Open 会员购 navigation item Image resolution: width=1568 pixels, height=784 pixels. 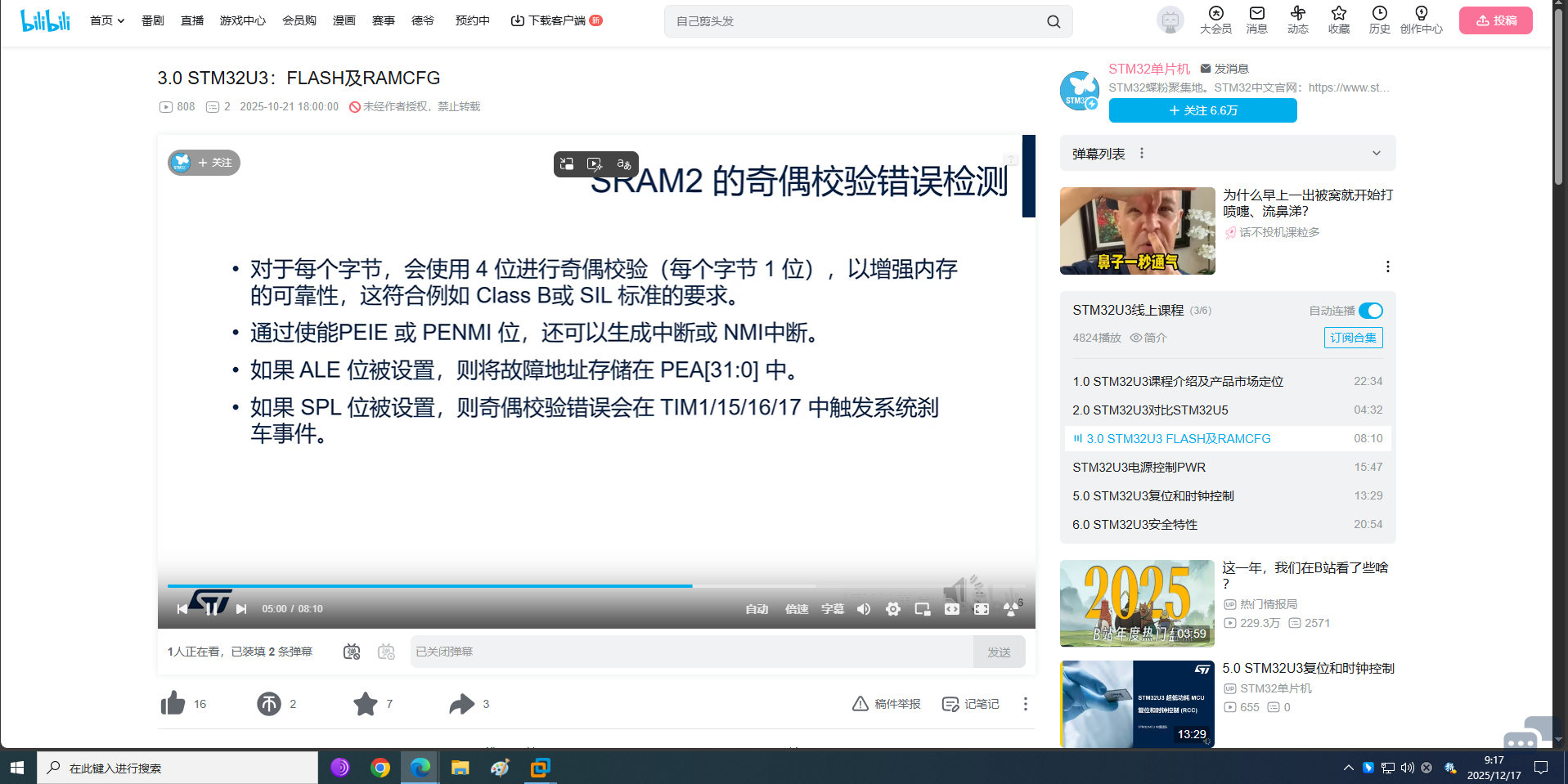click(x=299, y=20)
